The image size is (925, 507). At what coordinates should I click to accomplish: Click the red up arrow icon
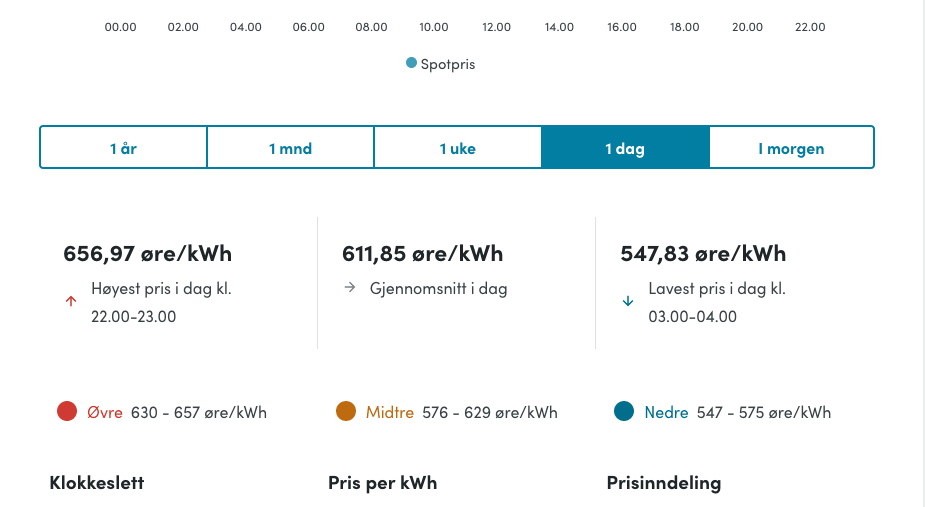(70, 301)
